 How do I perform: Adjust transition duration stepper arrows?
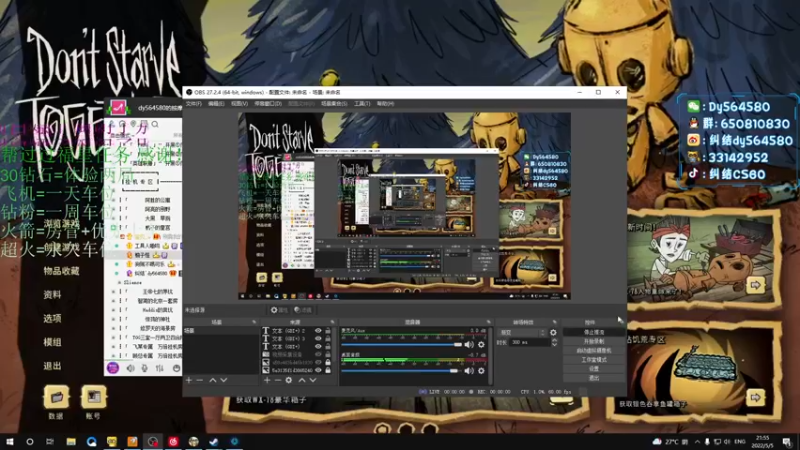(x=555, y=342)
